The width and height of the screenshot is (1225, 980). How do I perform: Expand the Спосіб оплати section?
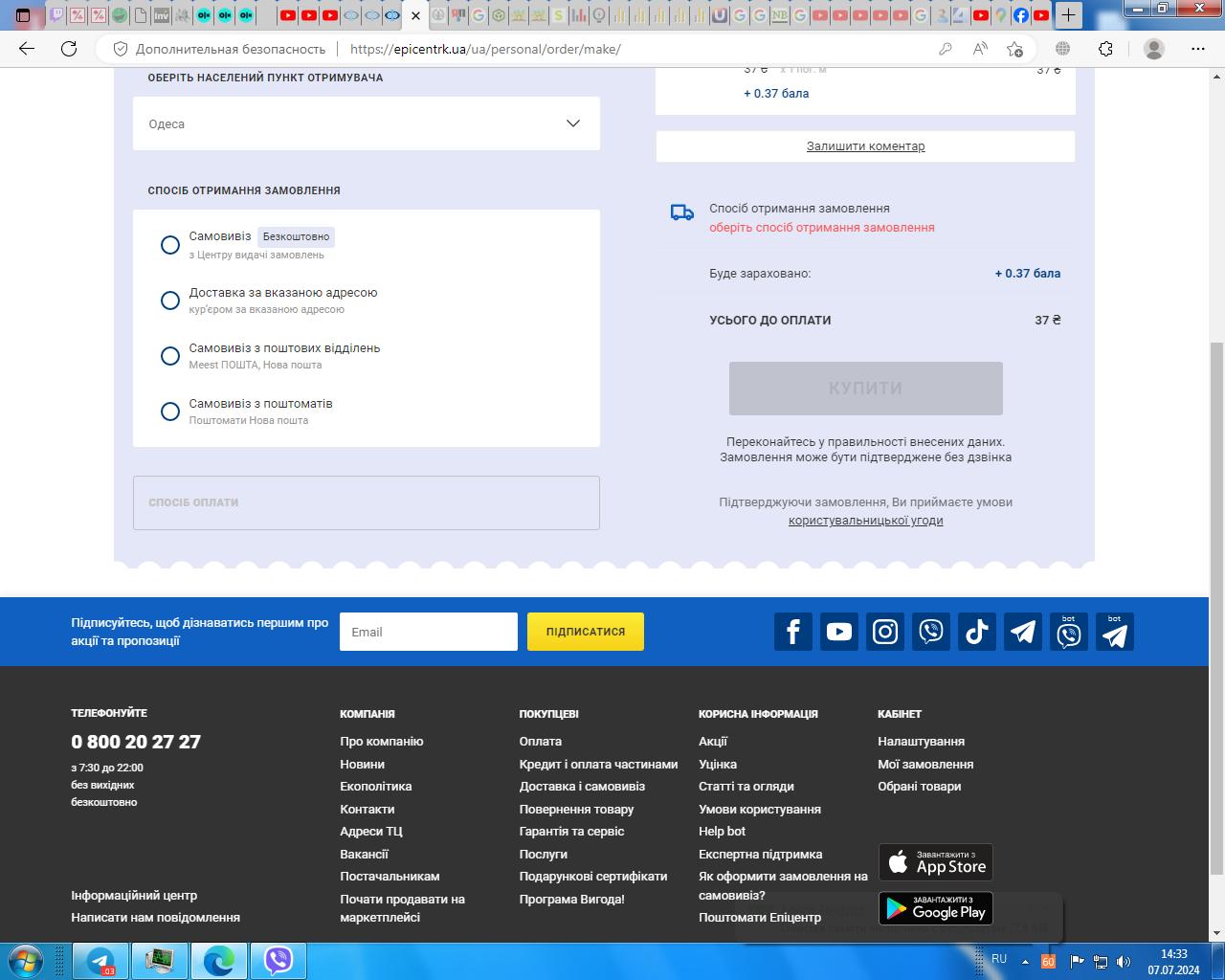[367, 502]
